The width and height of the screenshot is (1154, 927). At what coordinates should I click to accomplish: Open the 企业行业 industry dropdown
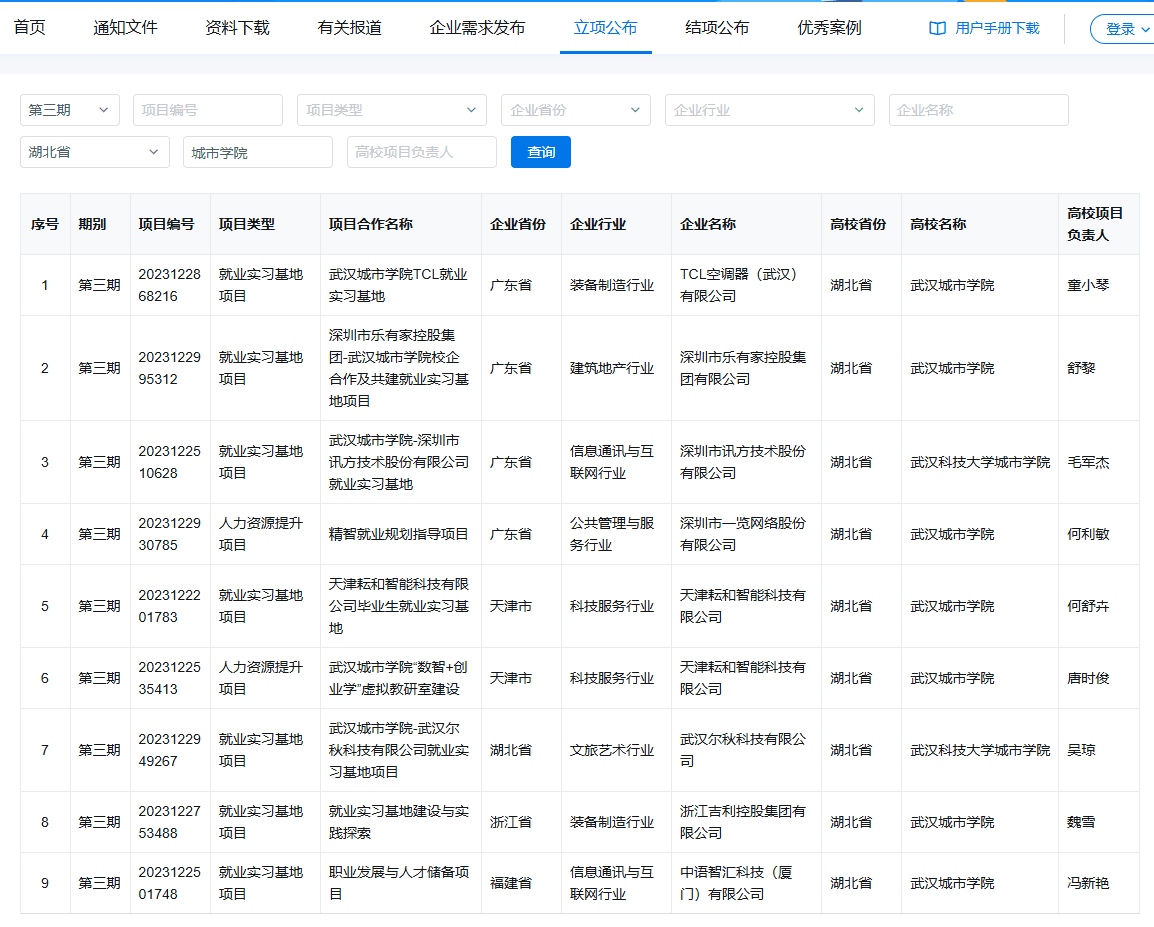pyautogui.click(x=769, y=110)
